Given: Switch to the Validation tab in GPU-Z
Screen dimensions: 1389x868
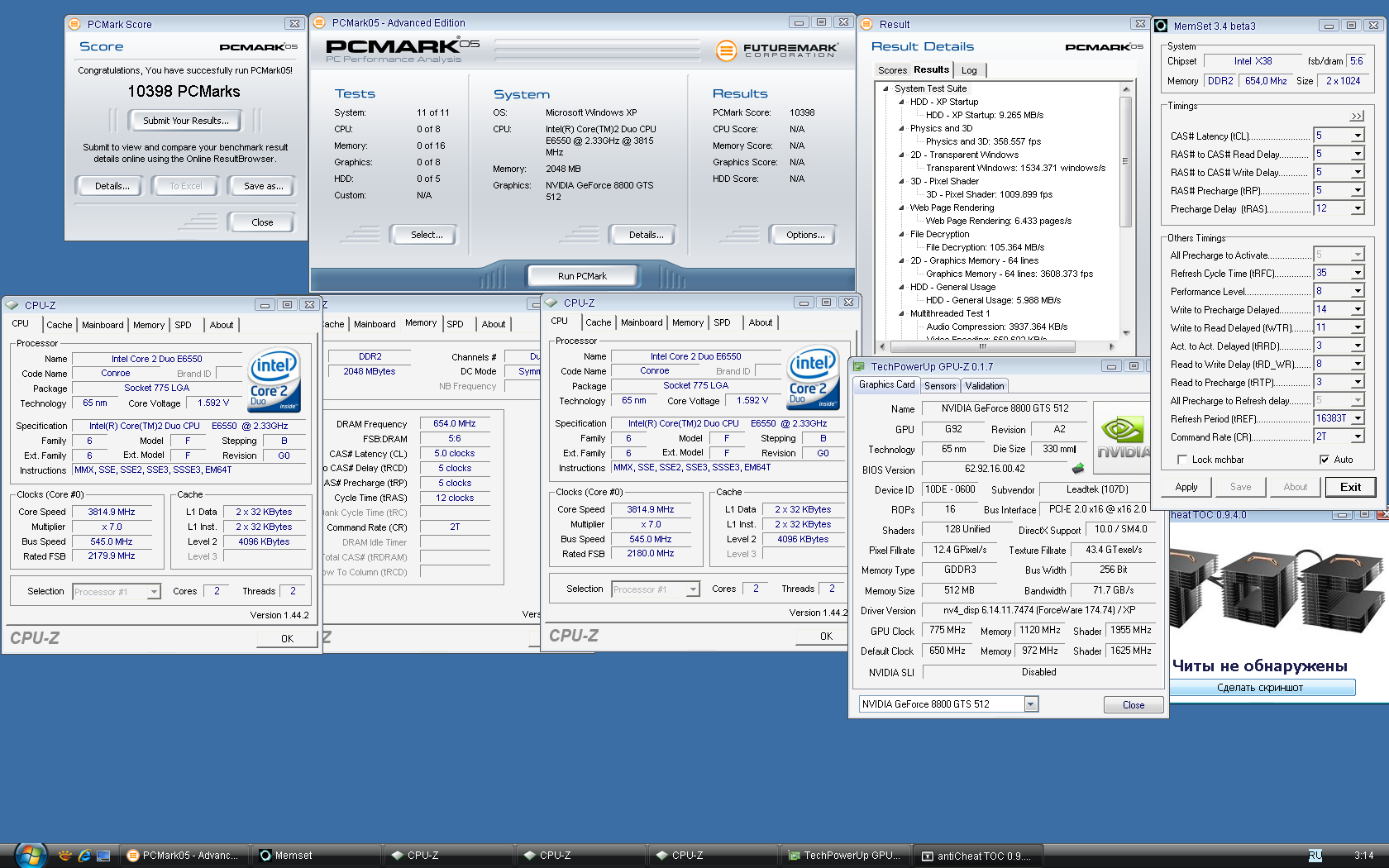Looking at the screenshot, I should (x=985, y=386).
